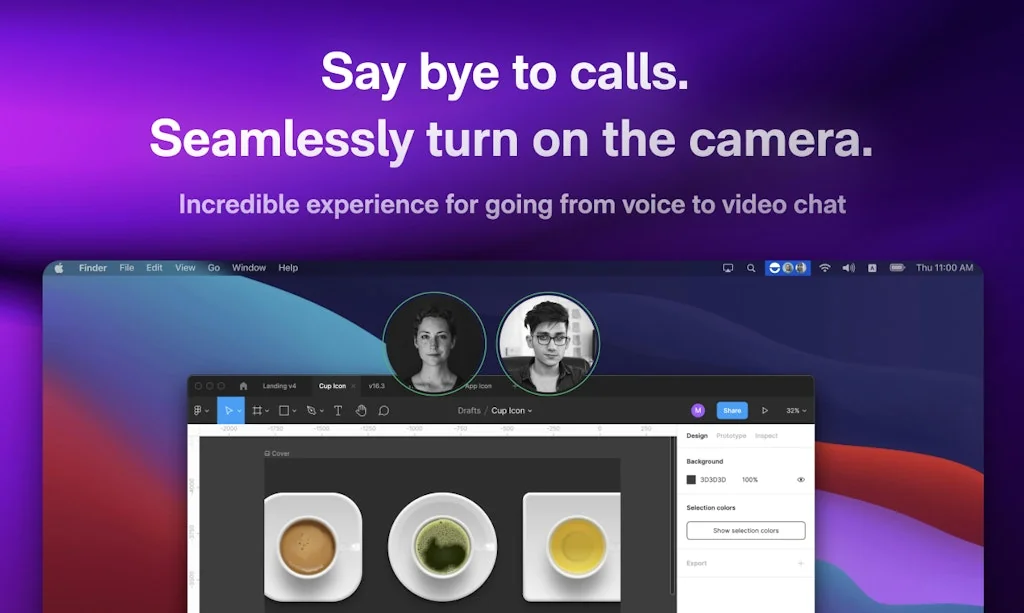Viewport: 1024px width, 613px height.
Task: Select the Hand tool
Action: click(x=363, y=410)
